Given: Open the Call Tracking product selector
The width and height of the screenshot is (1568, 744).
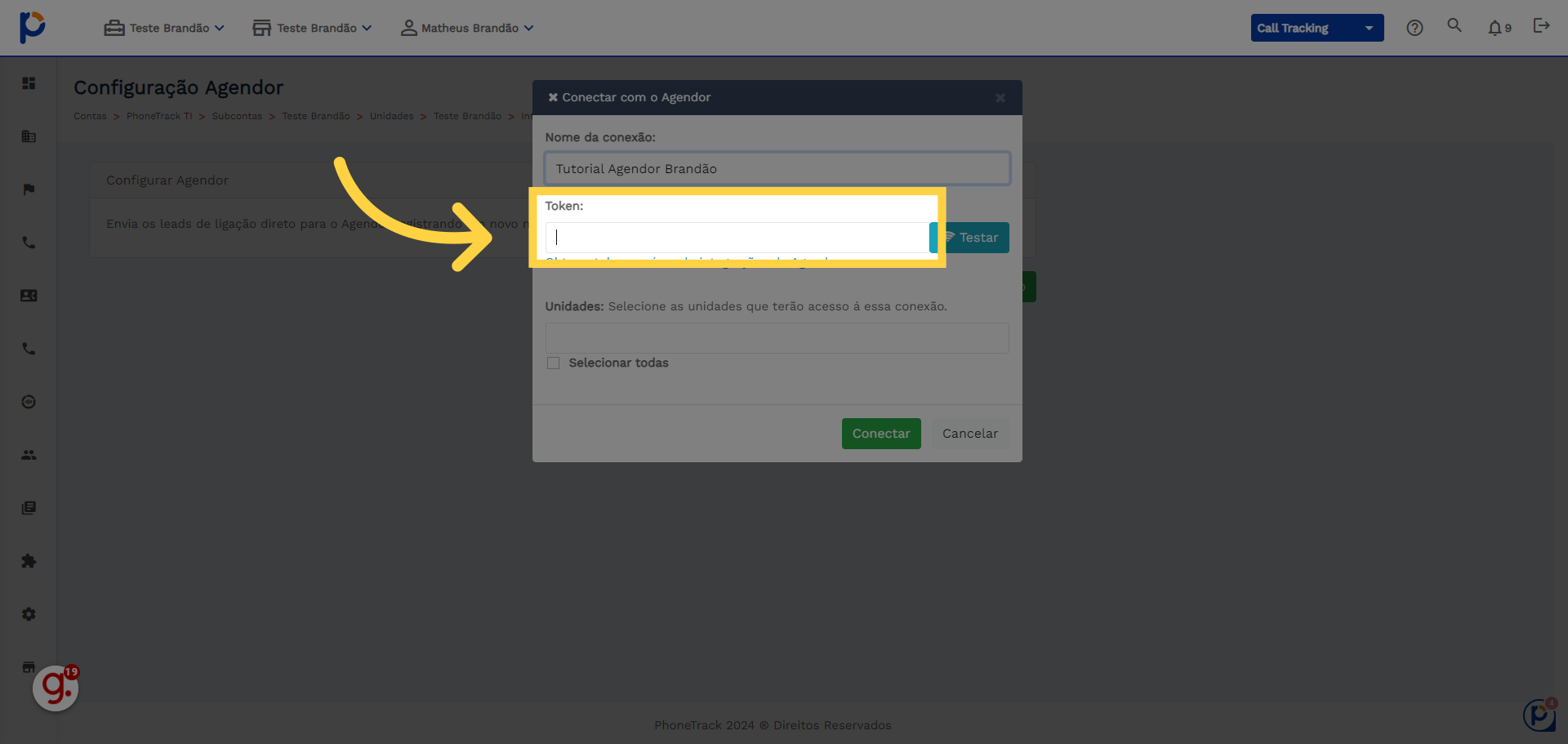Looking at the screenshot, I should coord(1317,28).
